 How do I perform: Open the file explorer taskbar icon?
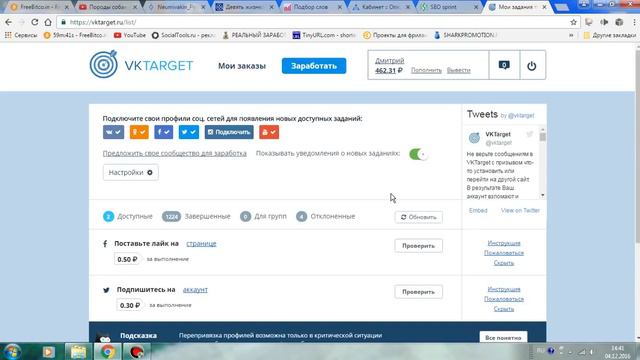(x=78, y=351)
